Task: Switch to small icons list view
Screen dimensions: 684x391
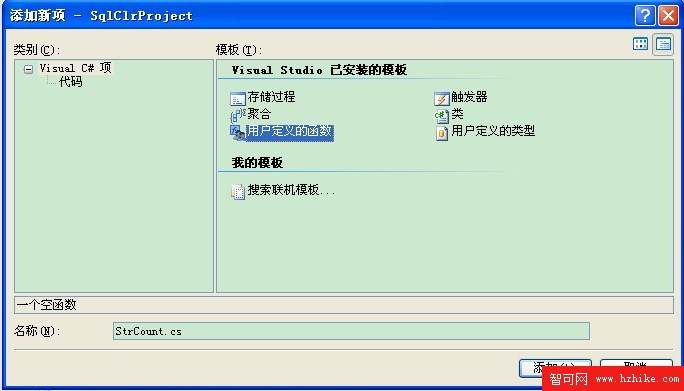Action: pyautogui.click(x=663, y=44)
